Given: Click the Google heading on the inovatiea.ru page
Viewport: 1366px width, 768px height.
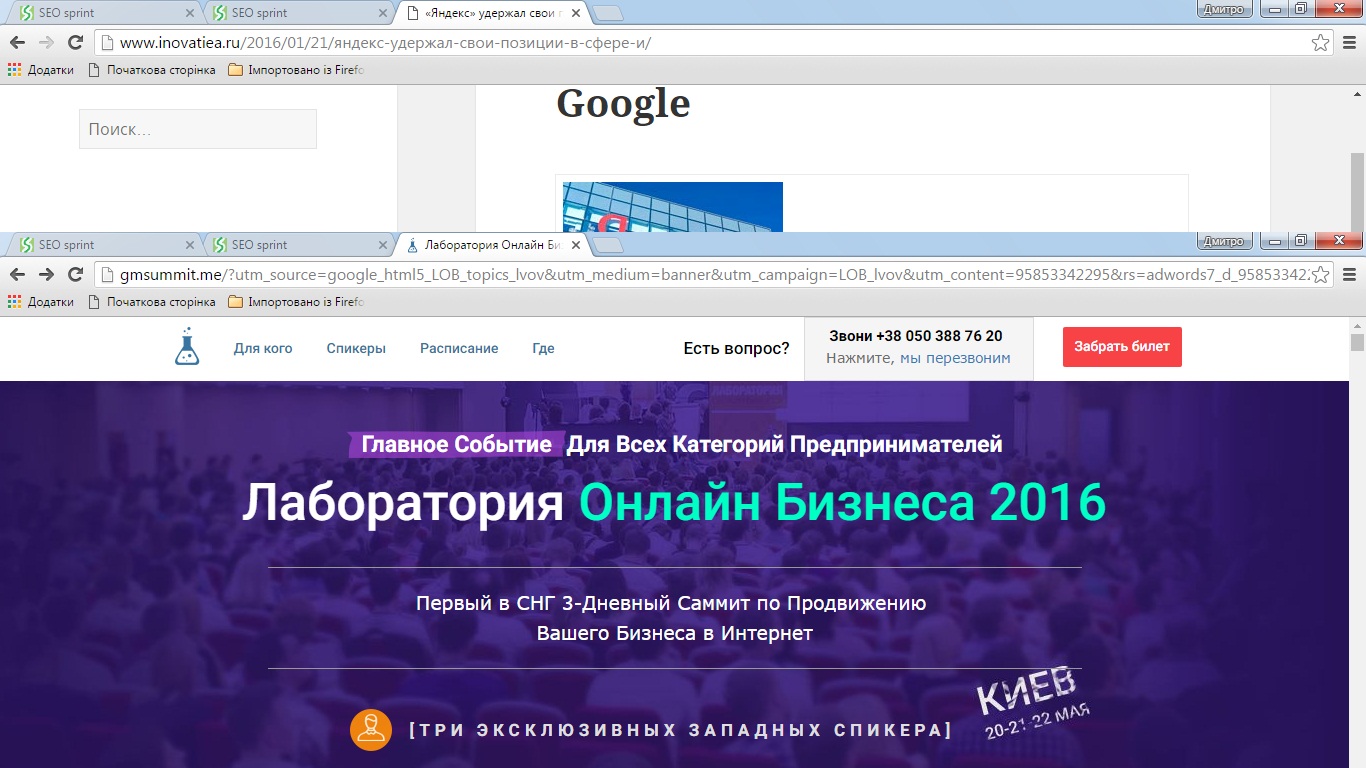Looking at the screenshot, I should [623, 103].
